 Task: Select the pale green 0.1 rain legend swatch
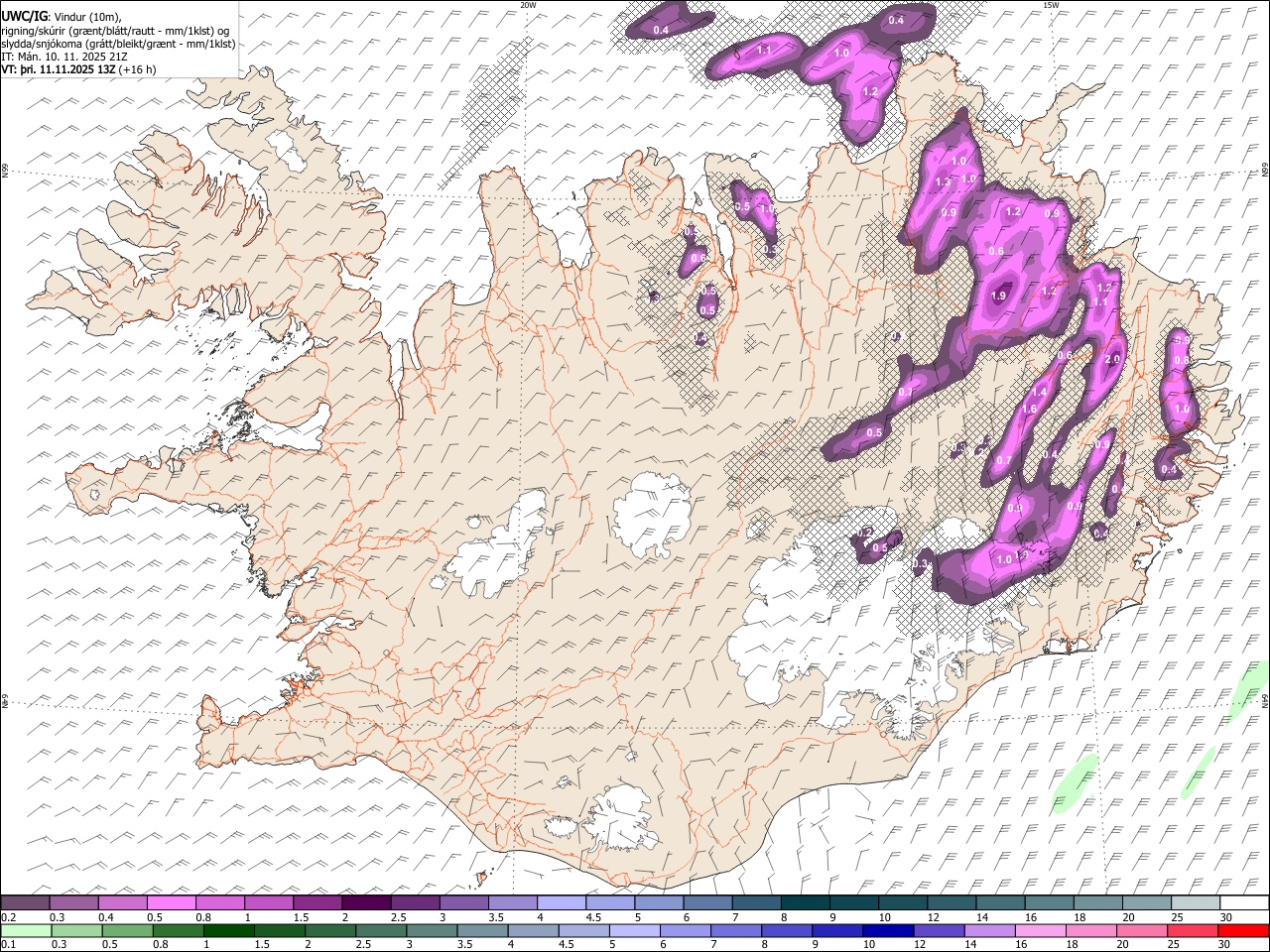click(x=26, y=930)
